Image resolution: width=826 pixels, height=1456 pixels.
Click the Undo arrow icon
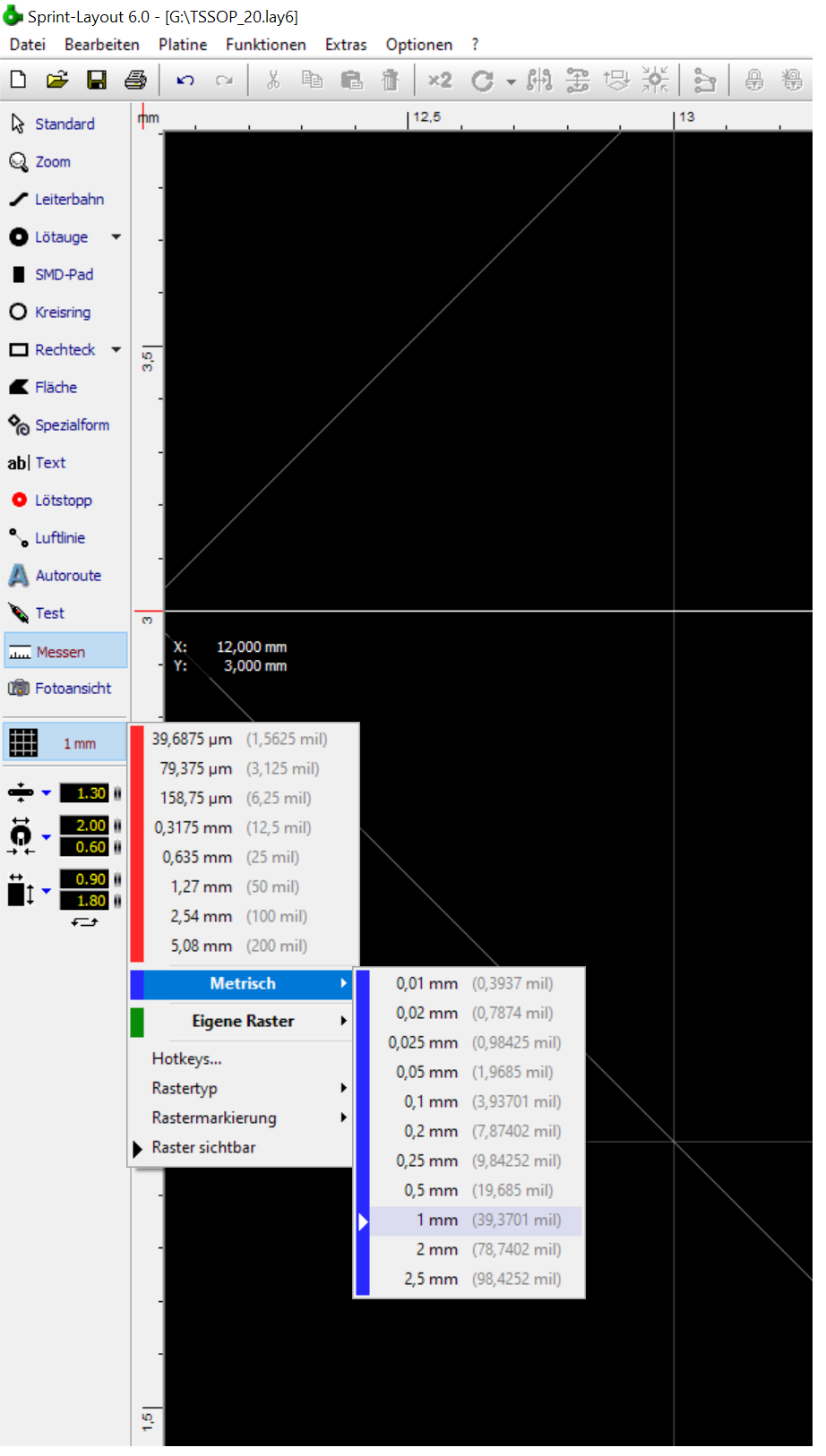point(185,81)
